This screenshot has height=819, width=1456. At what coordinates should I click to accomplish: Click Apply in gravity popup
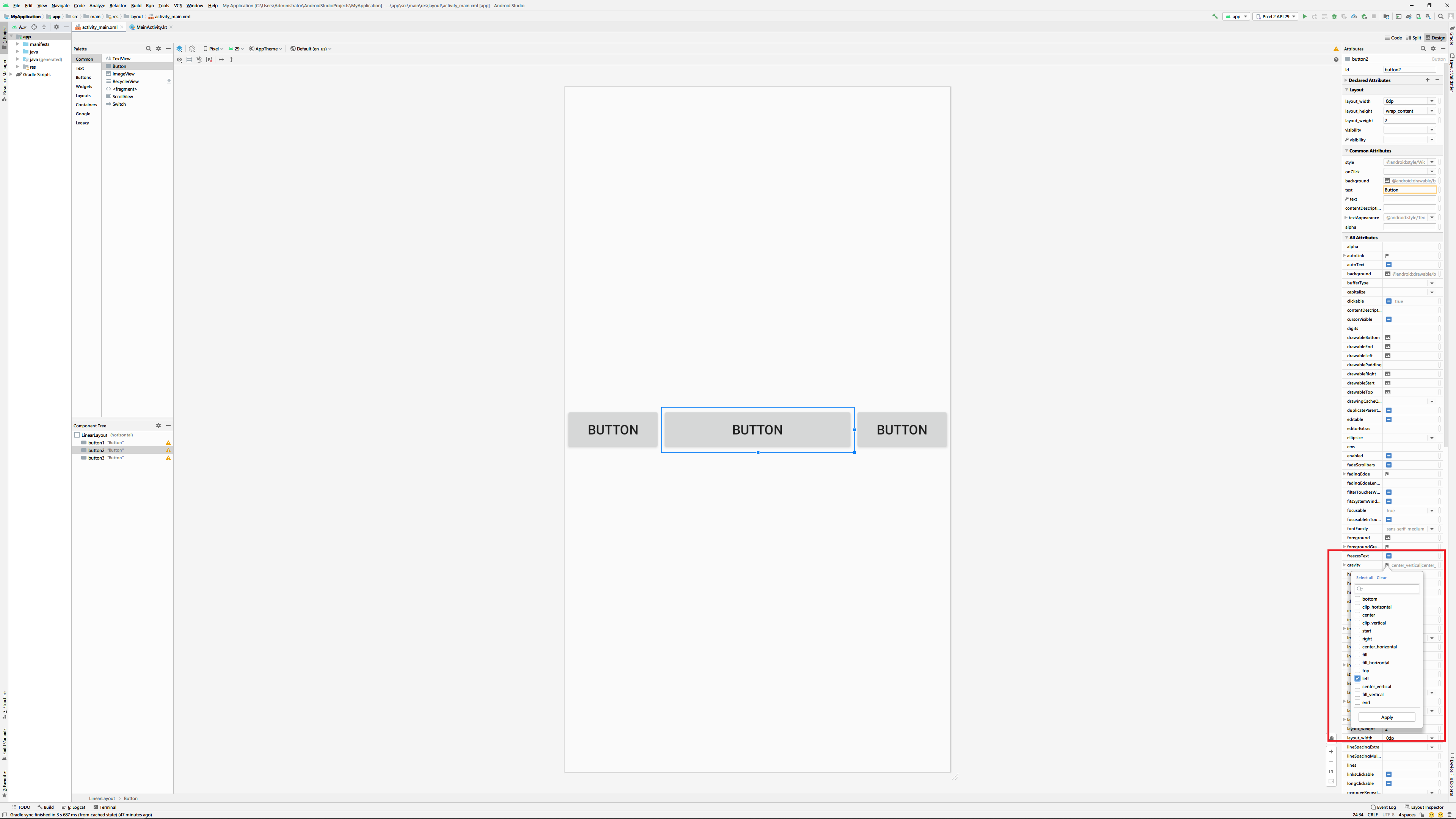[x=1387, y=717]
